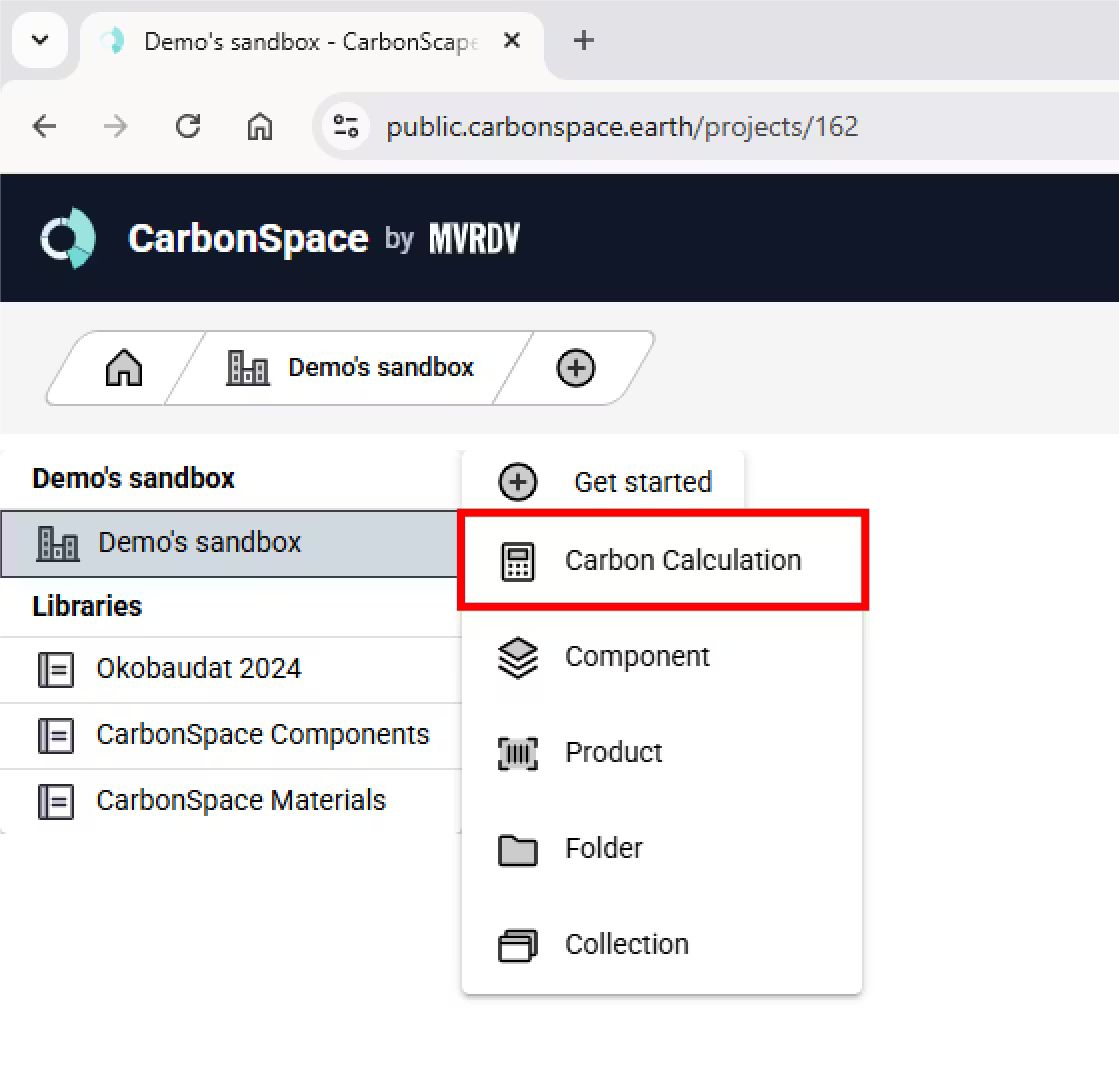Choose Component menu entry

pos(637,657)
